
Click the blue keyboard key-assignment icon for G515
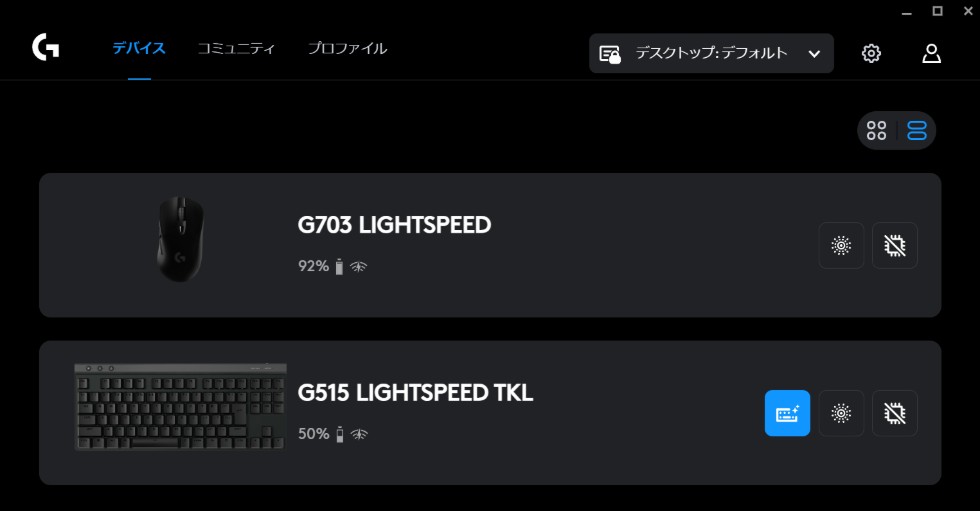[x=787, y=413]
